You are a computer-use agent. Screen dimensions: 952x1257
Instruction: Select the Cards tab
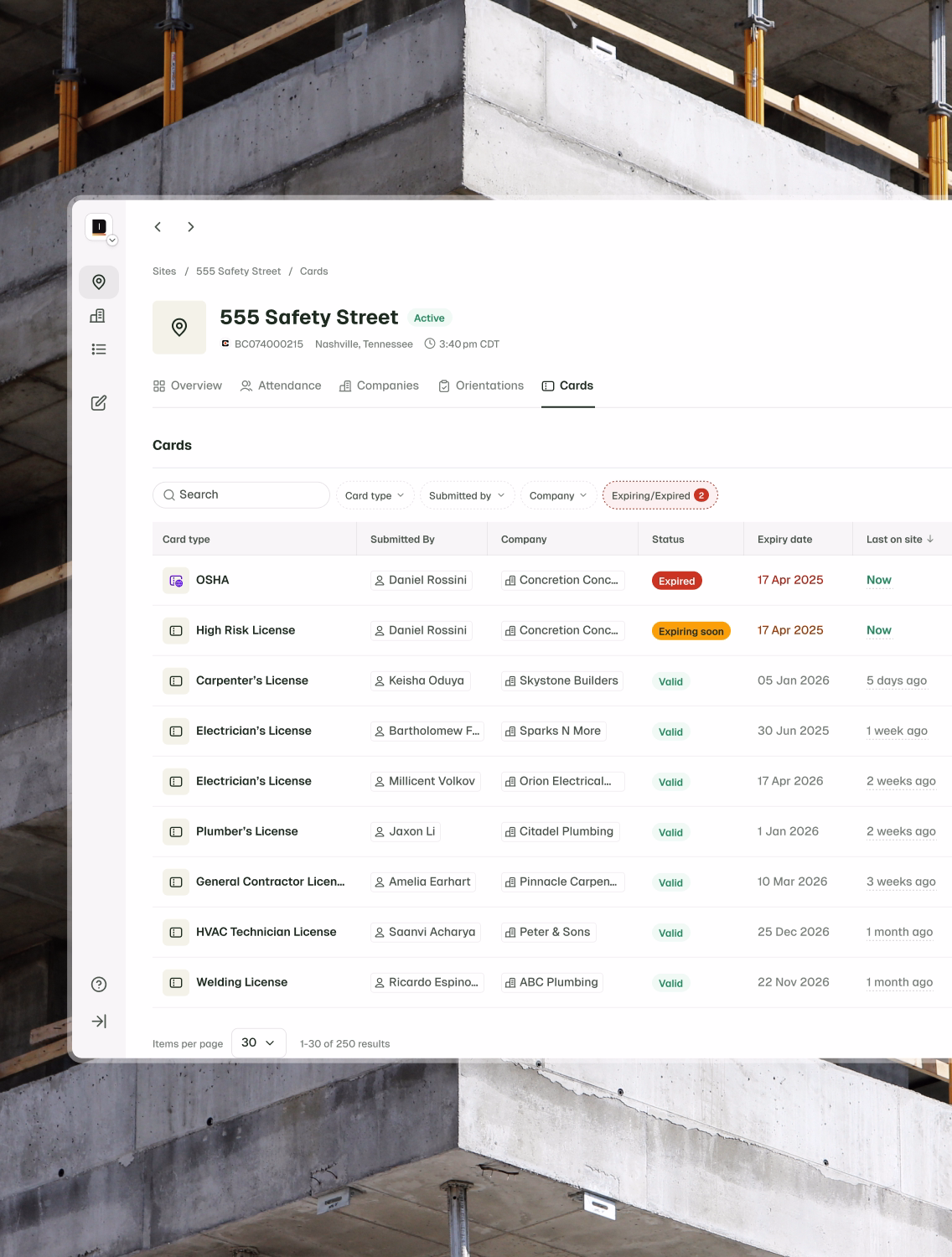click(x=567, y=385)
